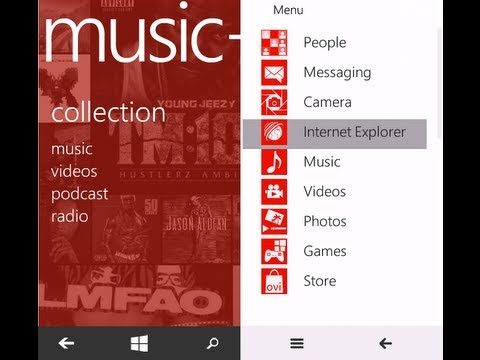Select Internet Explorer menu label
The image size is (480, 360).
[354, 132]
